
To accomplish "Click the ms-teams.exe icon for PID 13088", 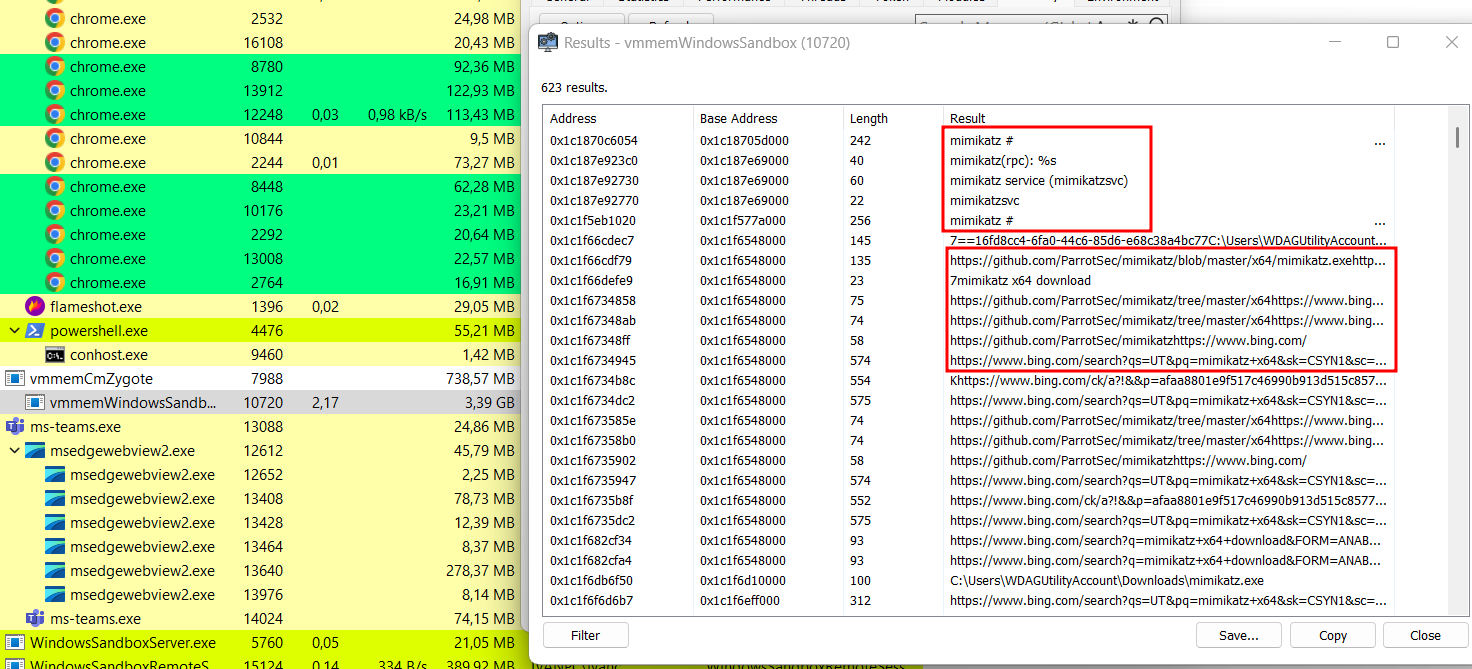I will point(15,427).
